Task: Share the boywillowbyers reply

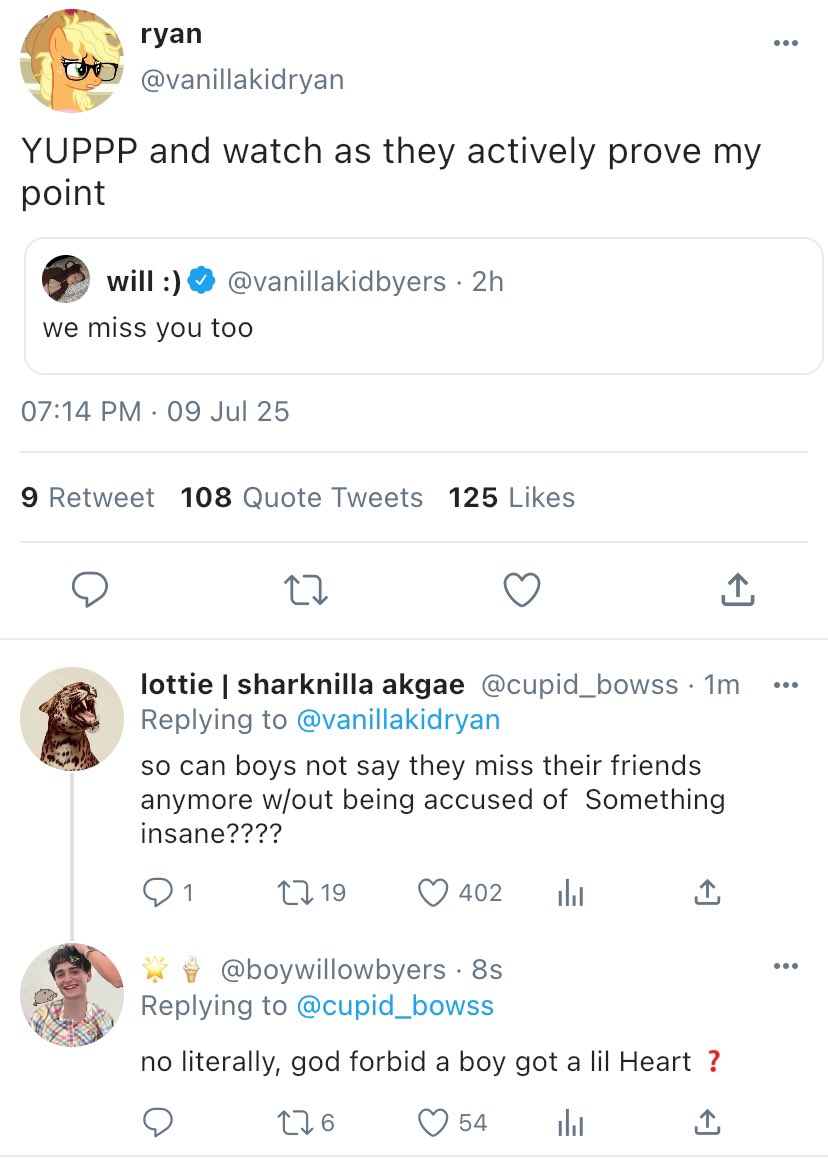Action: click(x=706, y=1123)
